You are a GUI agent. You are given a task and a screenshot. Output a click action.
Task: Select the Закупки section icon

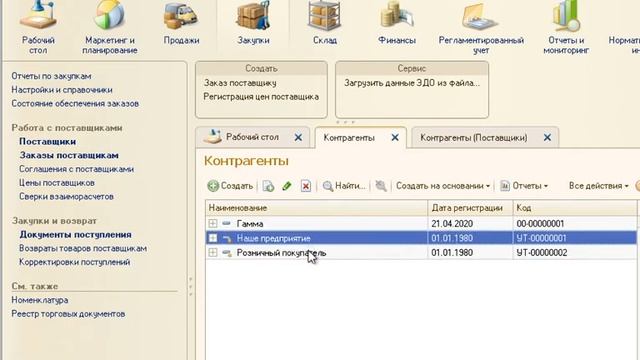[x=253, y=16]
